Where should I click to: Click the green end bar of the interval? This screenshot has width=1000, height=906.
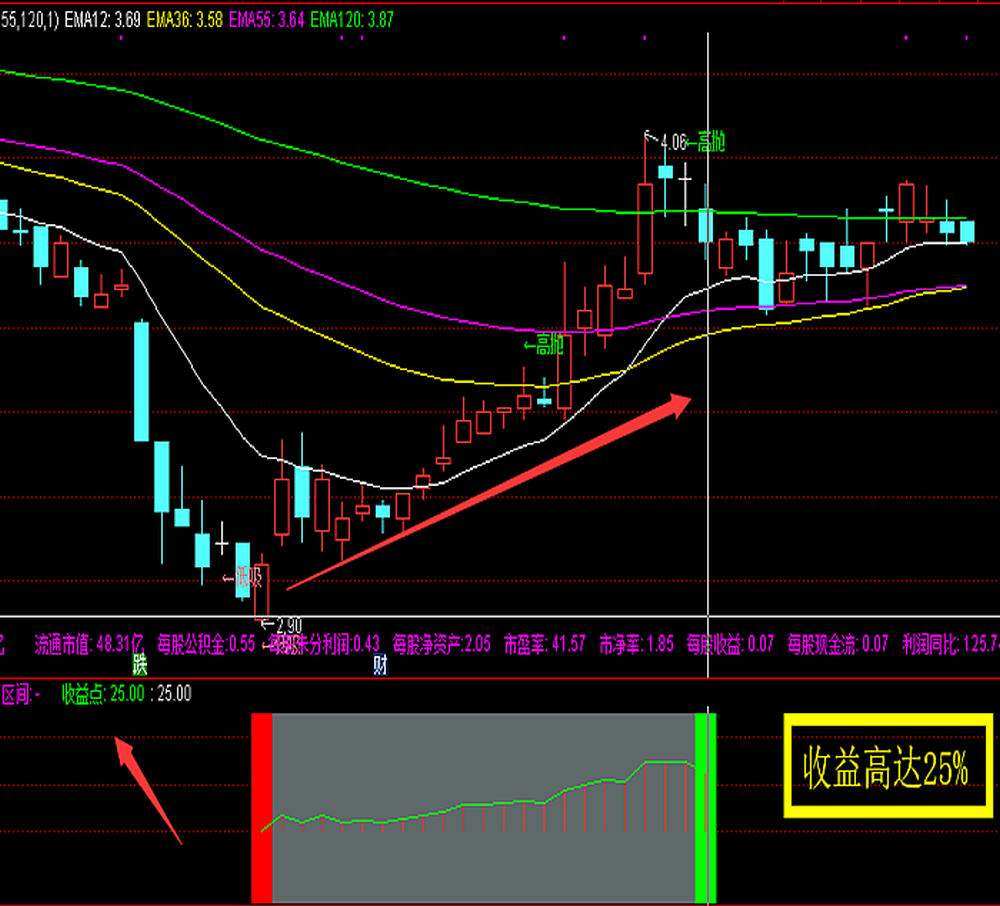click(x=706, y=807)
